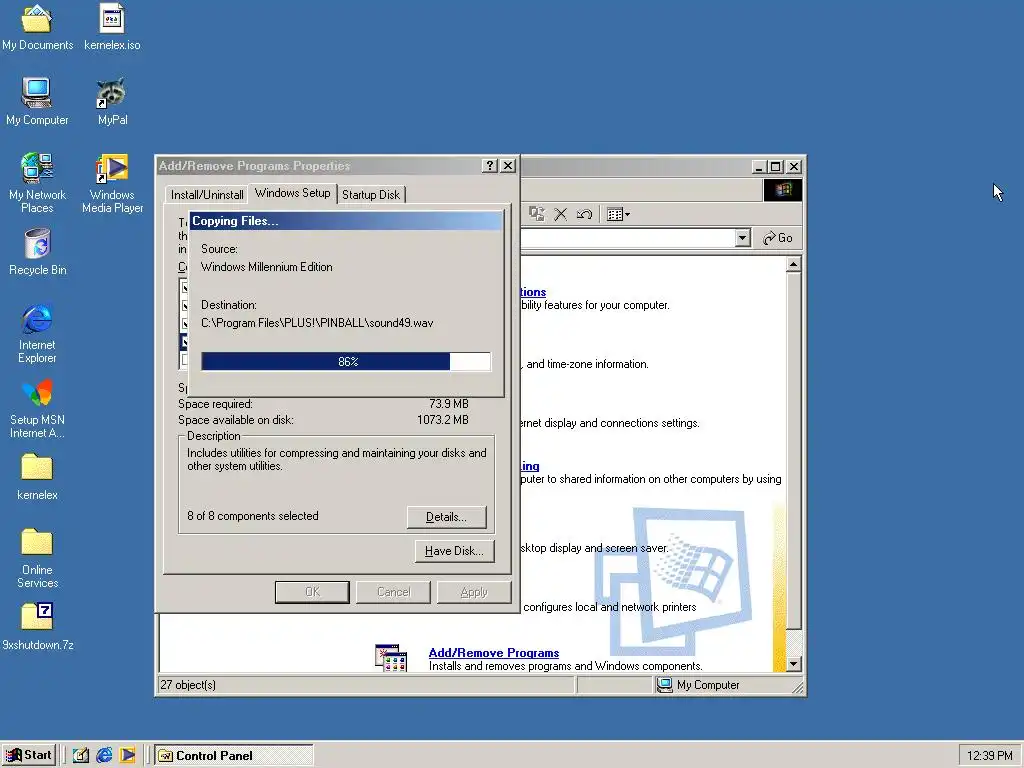Click the Show Desktop quick launch icon
Viewport: 1024px width, 768px height.
click(80, 756)
